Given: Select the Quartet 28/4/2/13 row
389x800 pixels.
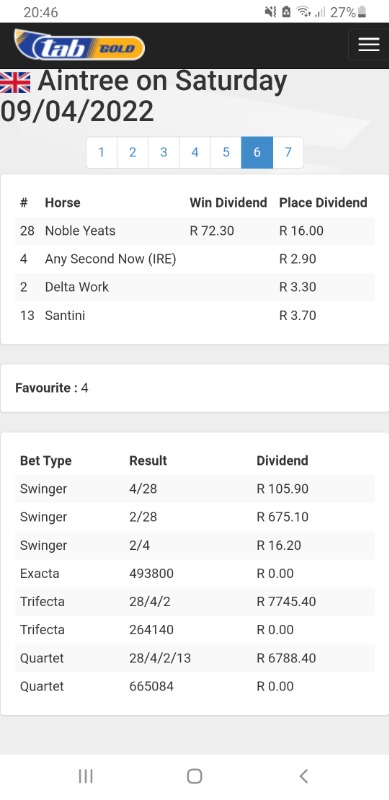Looking at the screenshot, I should pyautogui.click(x=194, y=658).
